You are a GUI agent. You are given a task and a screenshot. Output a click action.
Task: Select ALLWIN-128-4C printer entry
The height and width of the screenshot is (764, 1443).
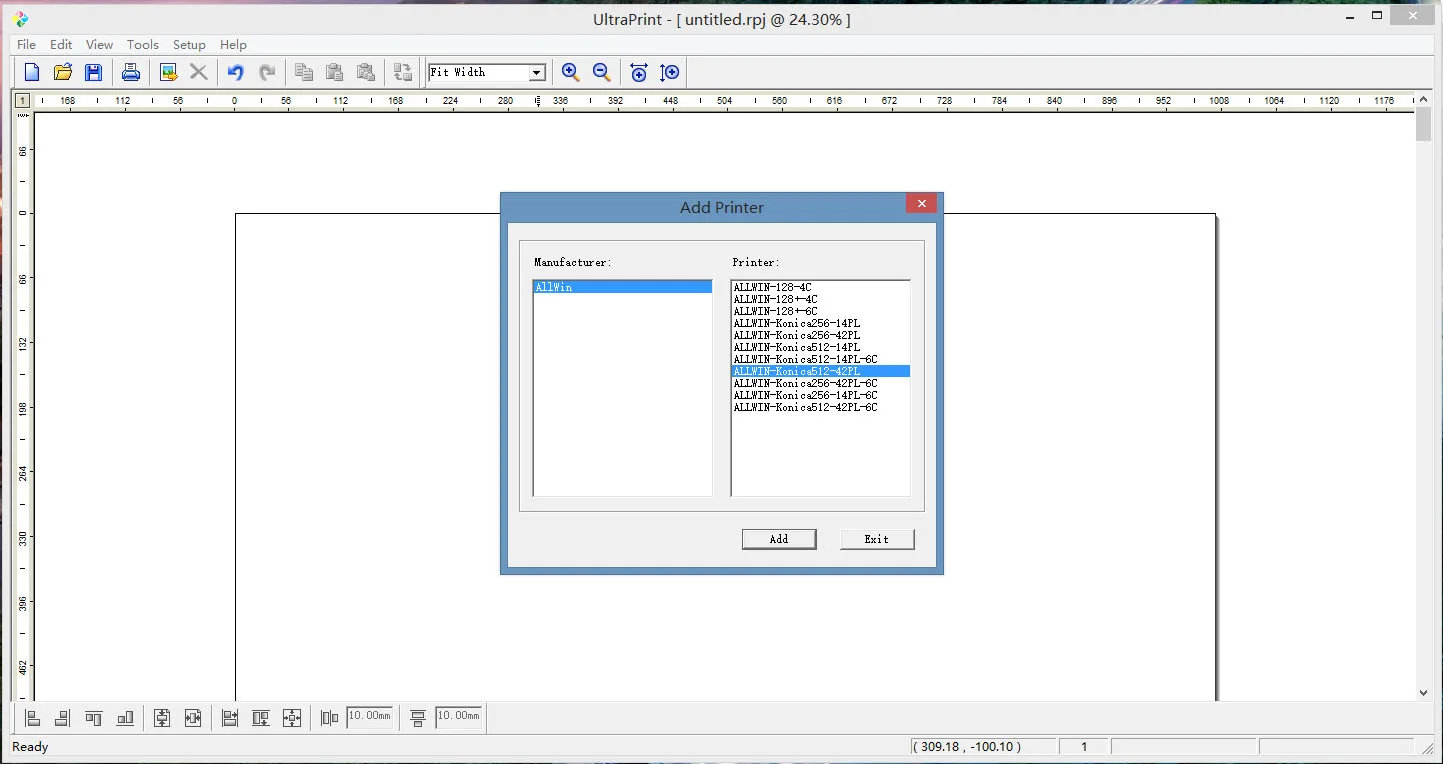pos(772,287)
